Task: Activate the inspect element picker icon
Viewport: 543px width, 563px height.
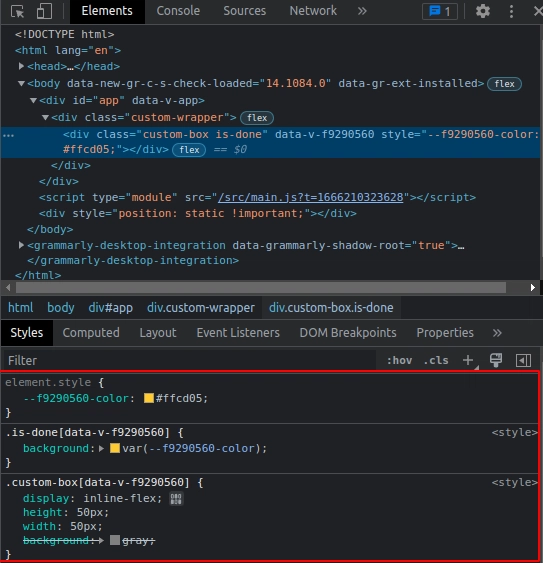Action: coord(17,11)
